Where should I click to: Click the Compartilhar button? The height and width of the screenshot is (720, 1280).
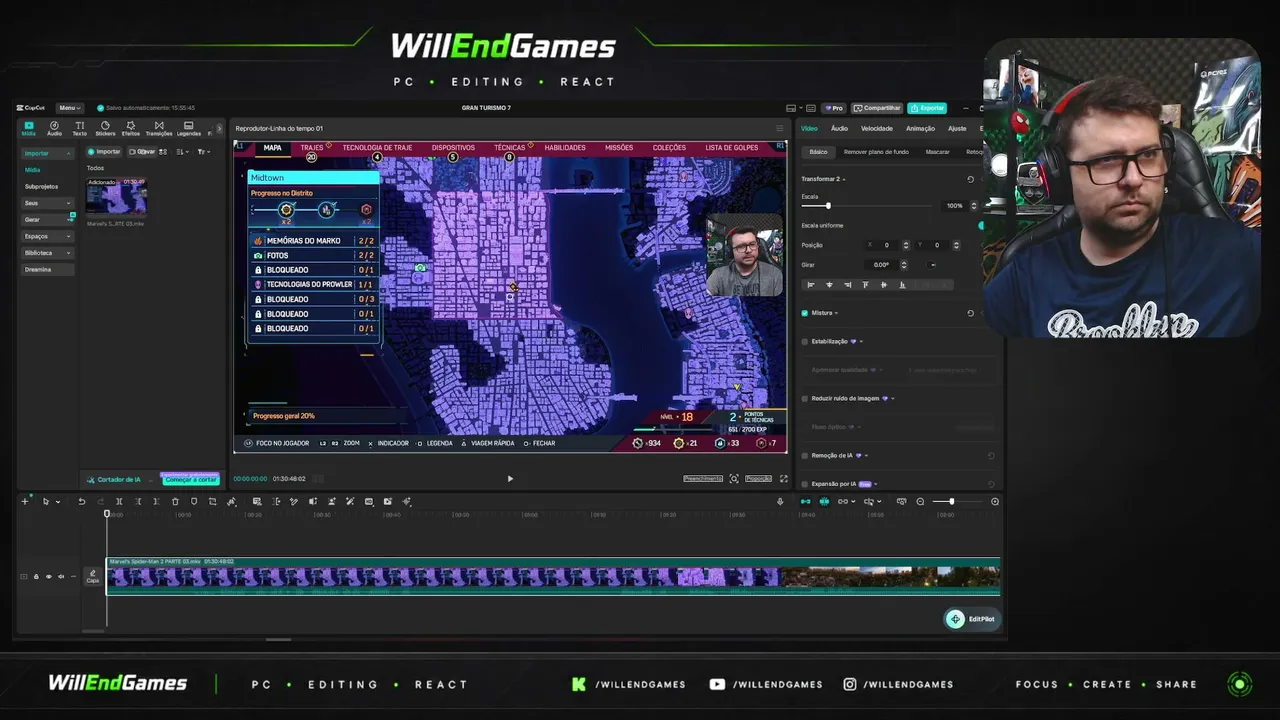point(877,108)
